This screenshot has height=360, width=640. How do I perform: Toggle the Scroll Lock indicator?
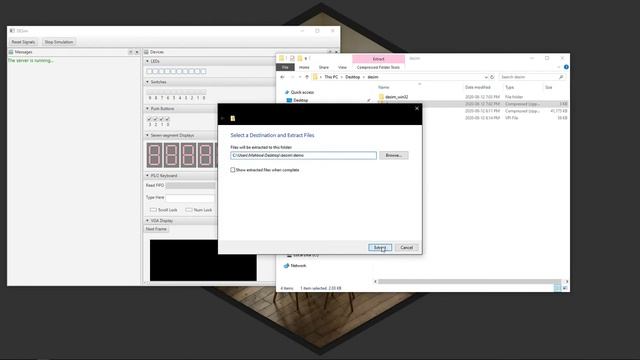[153, 210]
